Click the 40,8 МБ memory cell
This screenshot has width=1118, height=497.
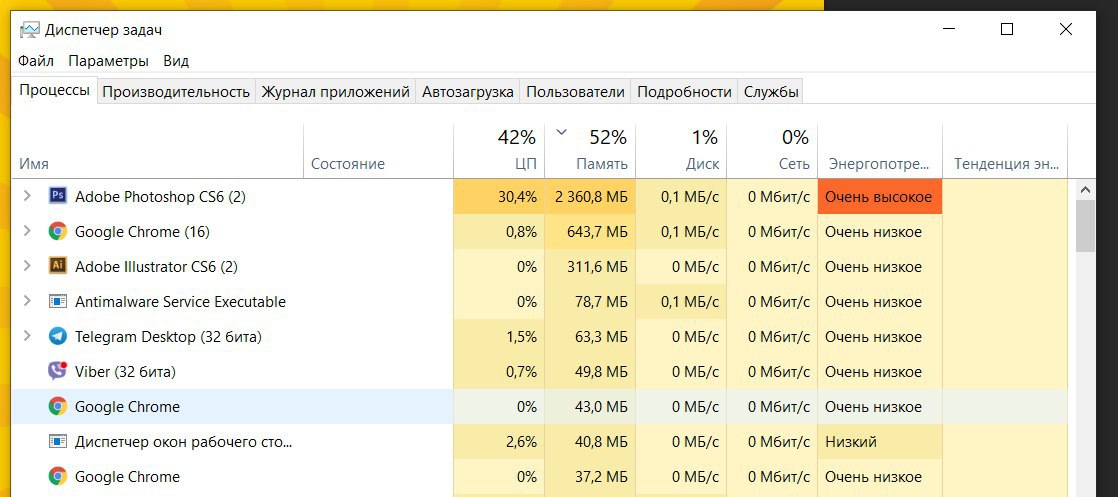click(590, 441)
